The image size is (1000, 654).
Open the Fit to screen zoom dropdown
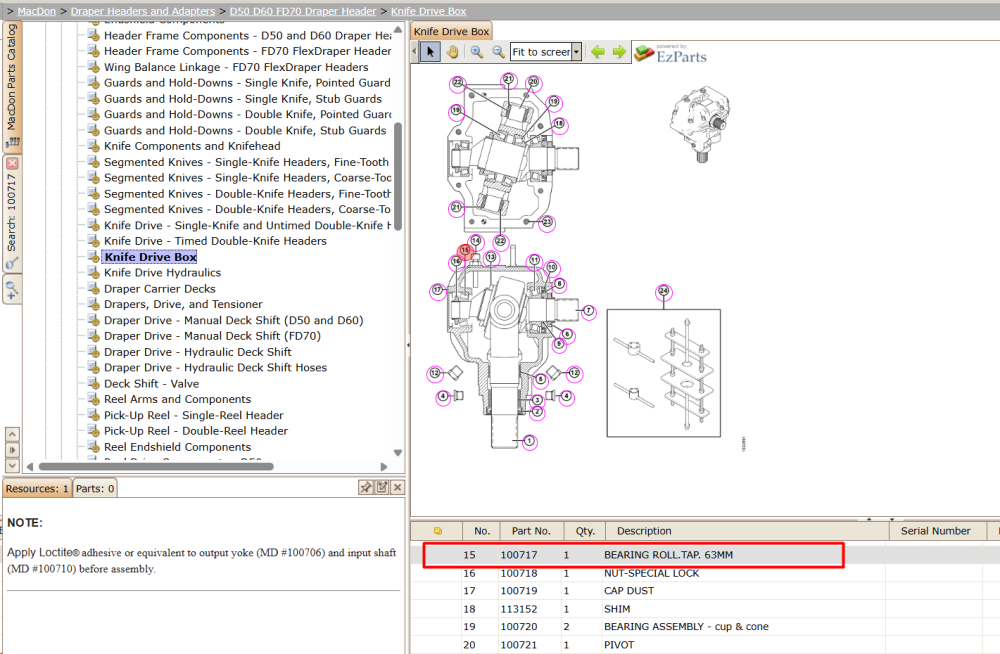[577, 52]
